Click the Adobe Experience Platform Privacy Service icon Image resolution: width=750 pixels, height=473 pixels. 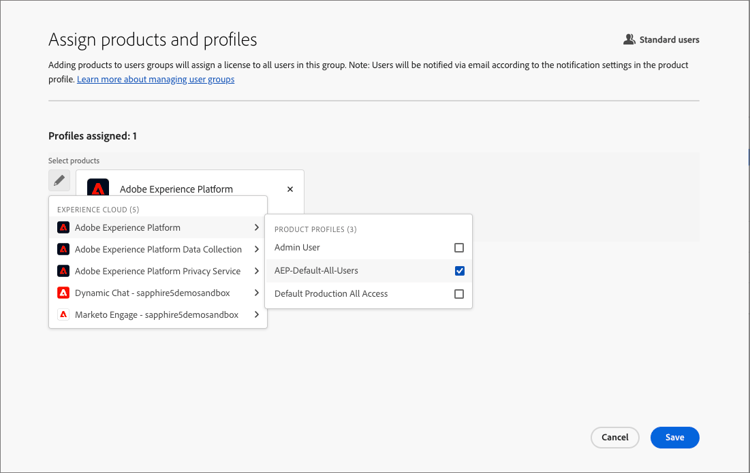click(x=63, y=271)
